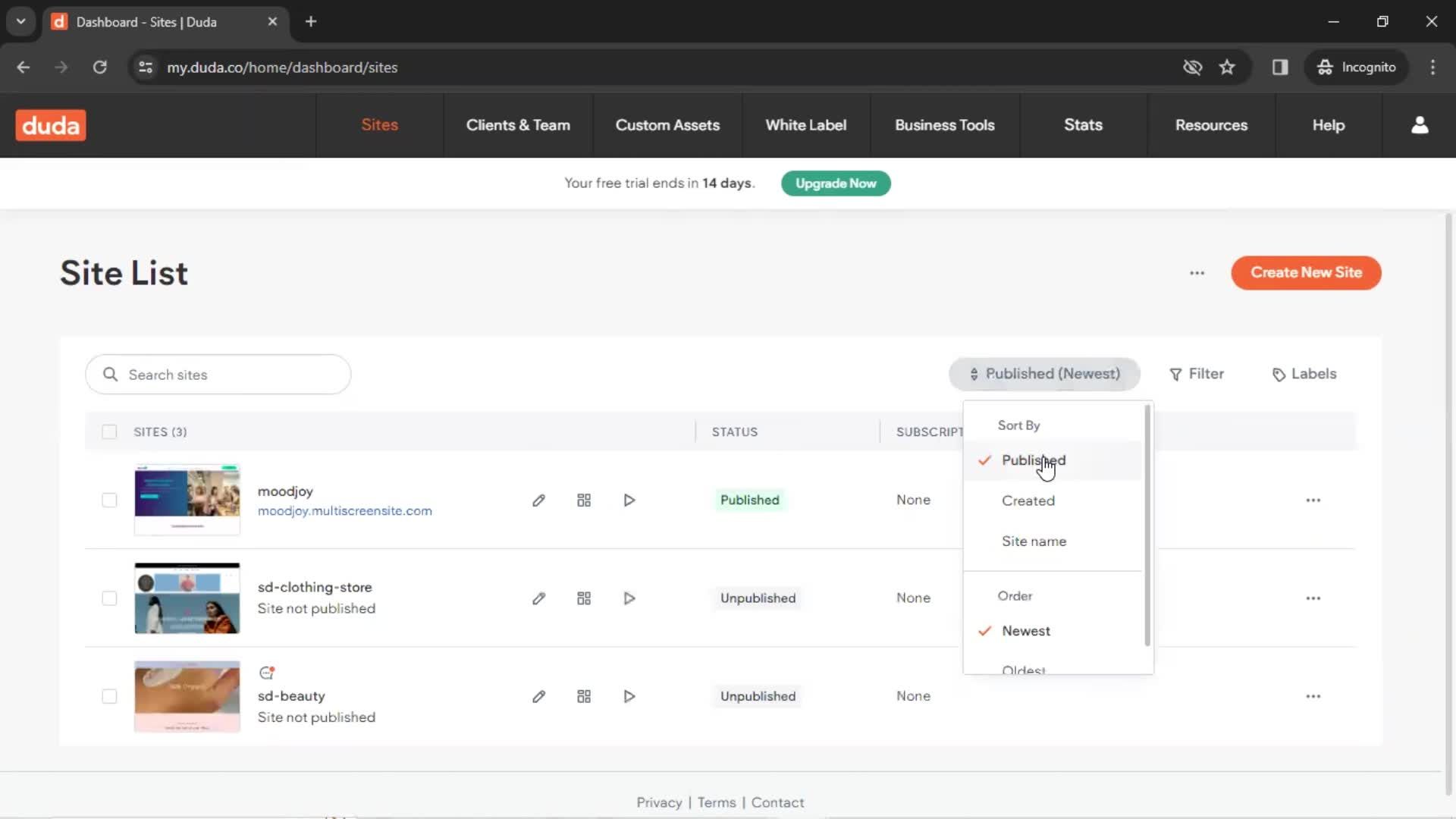
Task: Open the more options ellipsis for moodjoy row
Action: point(1313,500)
